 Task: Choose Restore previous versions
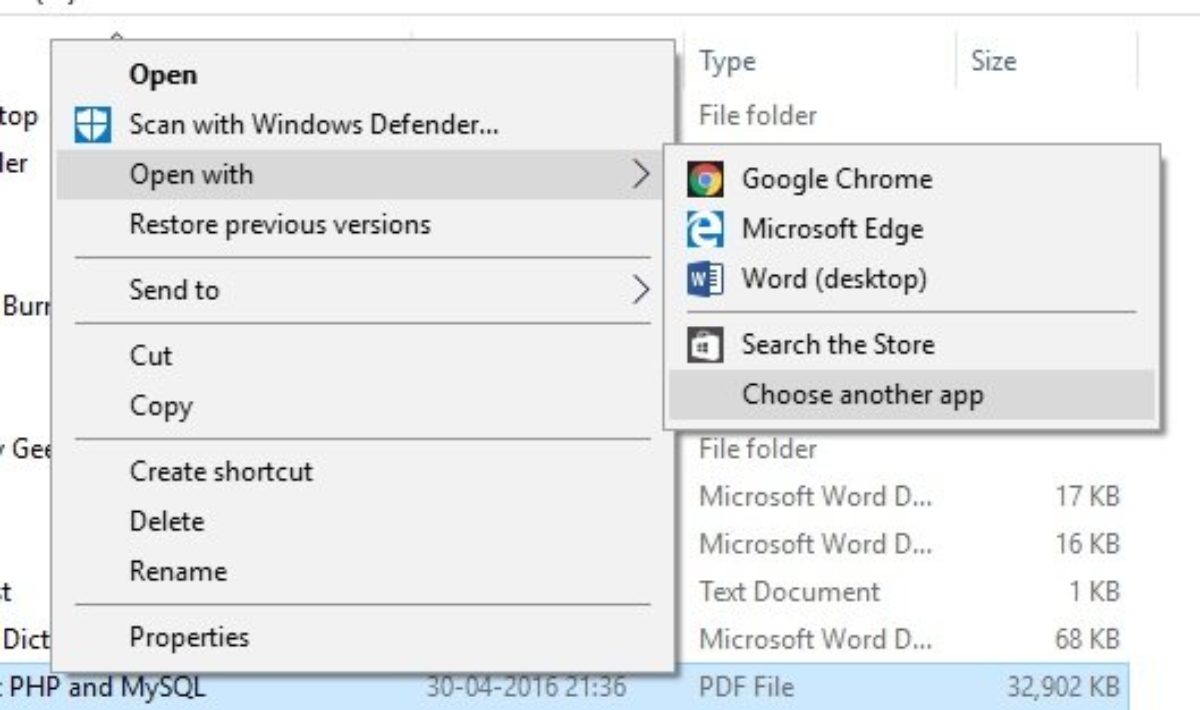[280, 224]
